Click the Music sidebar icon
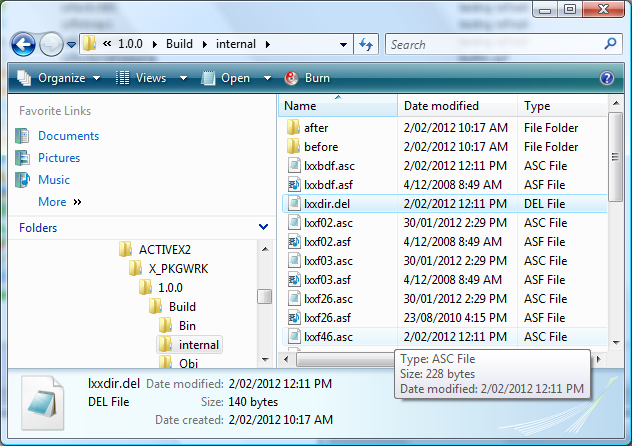632x446 pixels. [22, 180]
